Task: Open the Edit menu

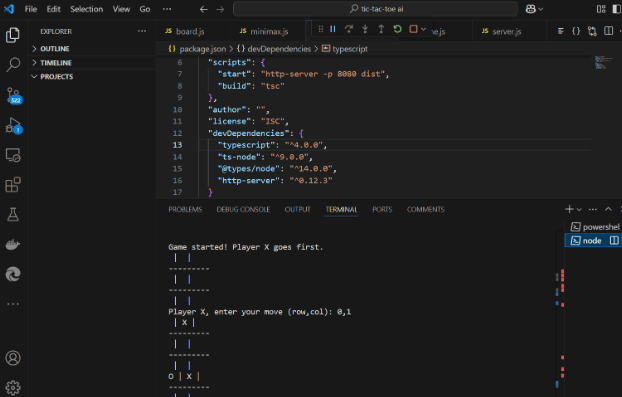Action: click(54, 9)
